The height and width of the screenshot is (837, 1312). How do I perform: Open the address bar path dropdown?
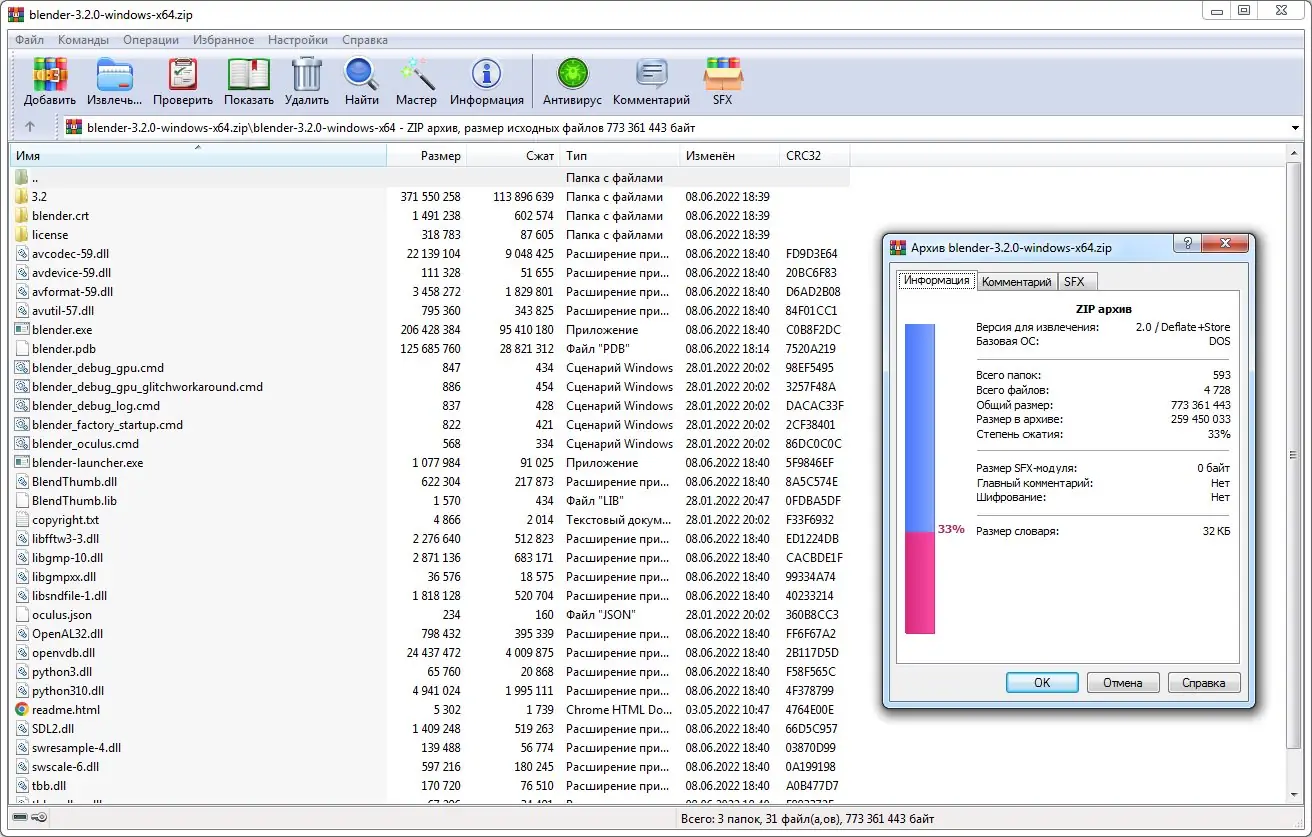(x=1296, y=128)
